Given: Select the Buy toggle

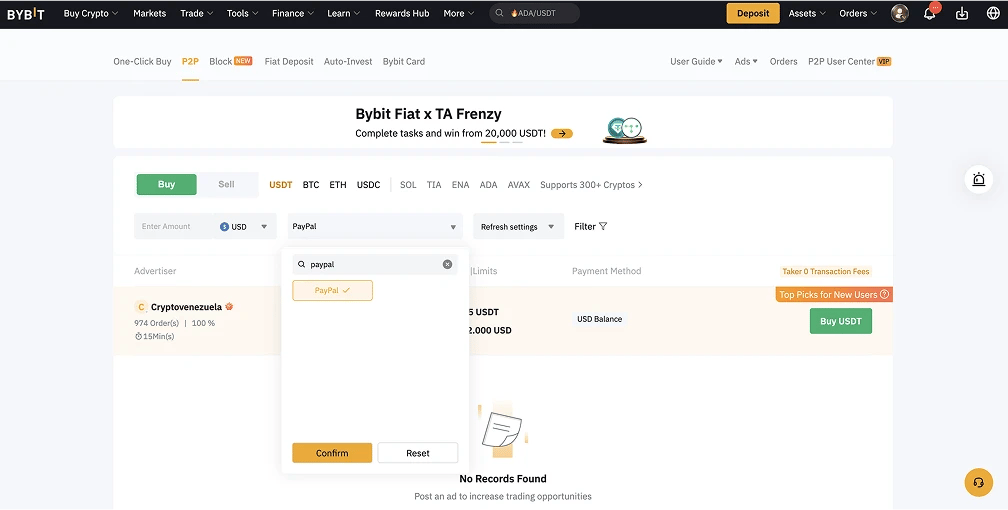Looking at the screenshot, I should coord(166,184).
